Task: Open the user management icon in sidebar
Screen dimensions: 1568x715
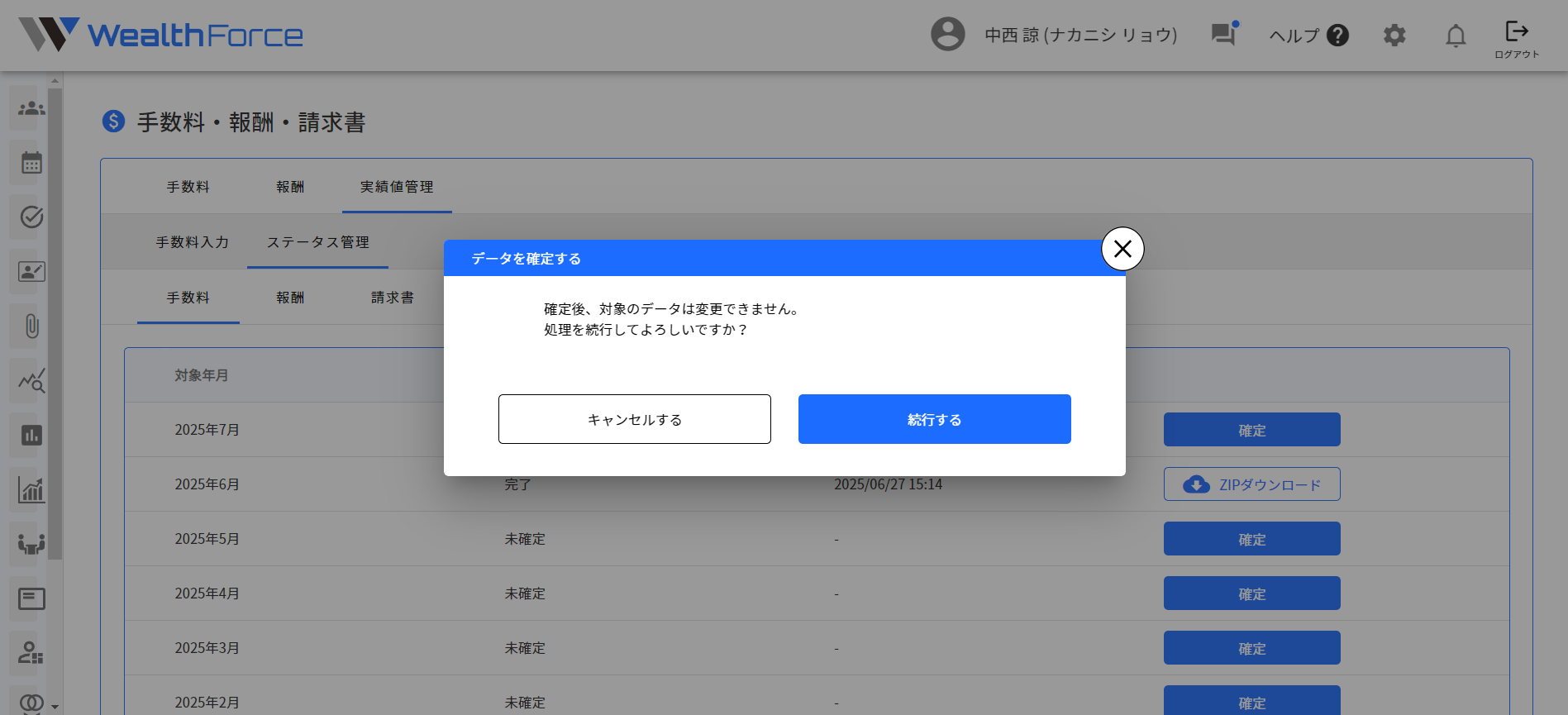Action: pos(31,654)
